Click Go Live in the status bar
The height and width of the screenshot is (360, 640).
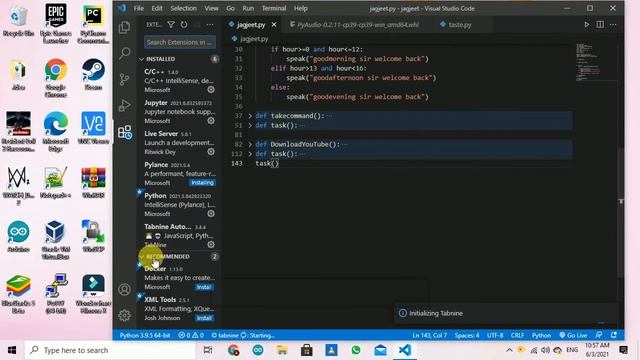coord(573,335)
